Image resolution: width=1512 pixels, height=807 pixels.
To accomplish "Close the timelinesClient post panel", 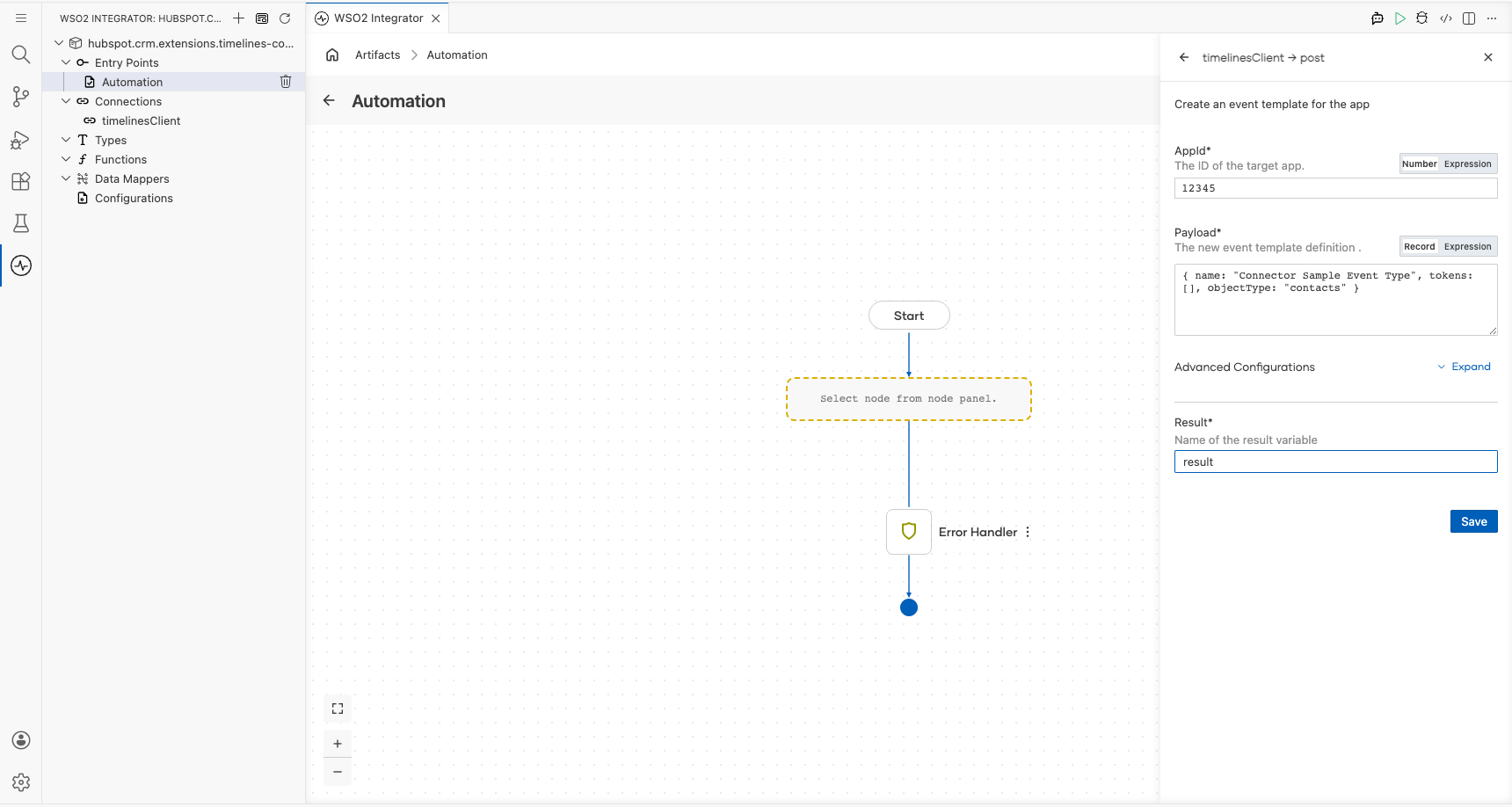I will click(1488, 57).
